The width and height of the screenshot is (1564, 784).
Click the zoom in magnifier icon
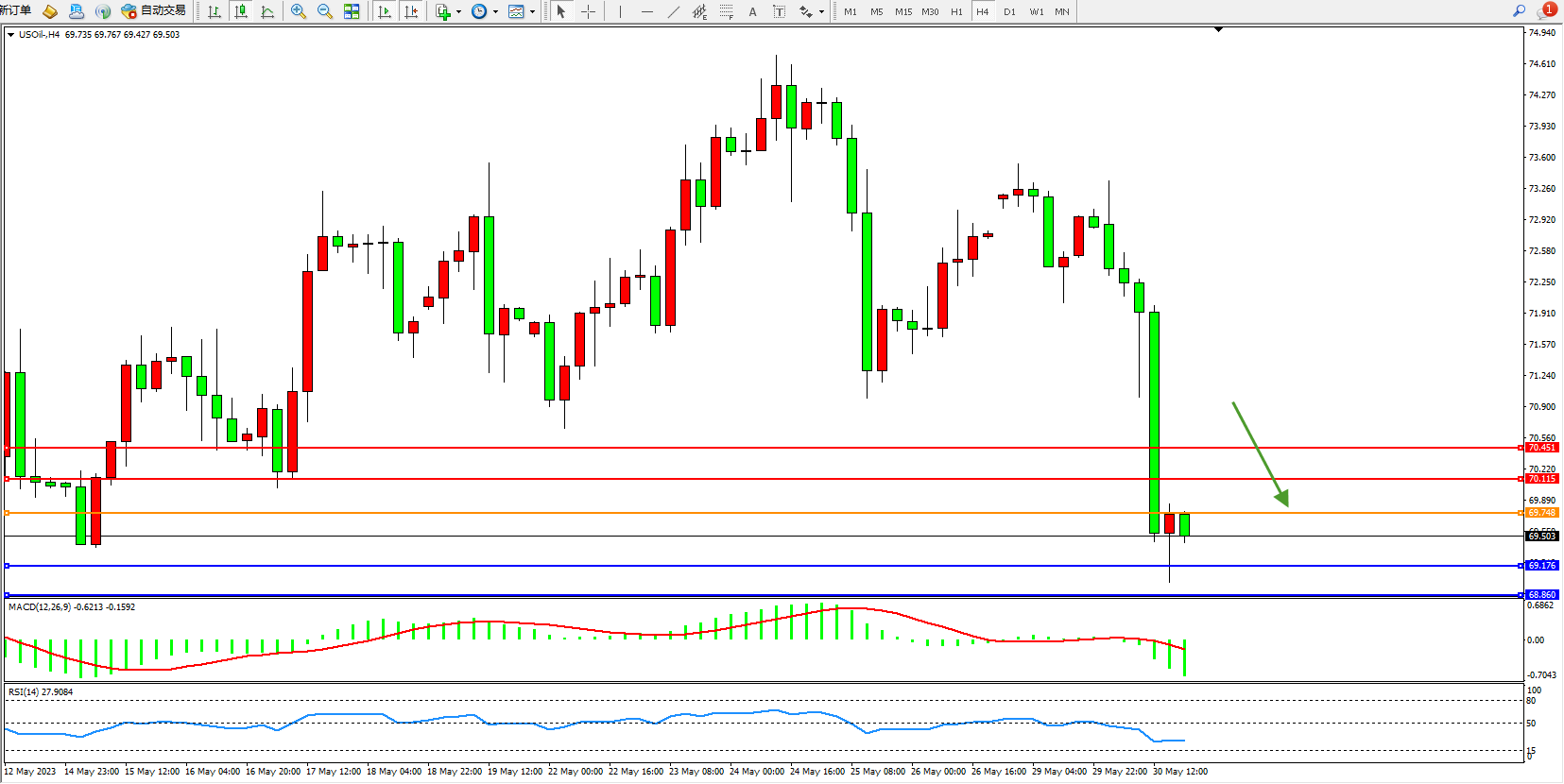(299, 11)
